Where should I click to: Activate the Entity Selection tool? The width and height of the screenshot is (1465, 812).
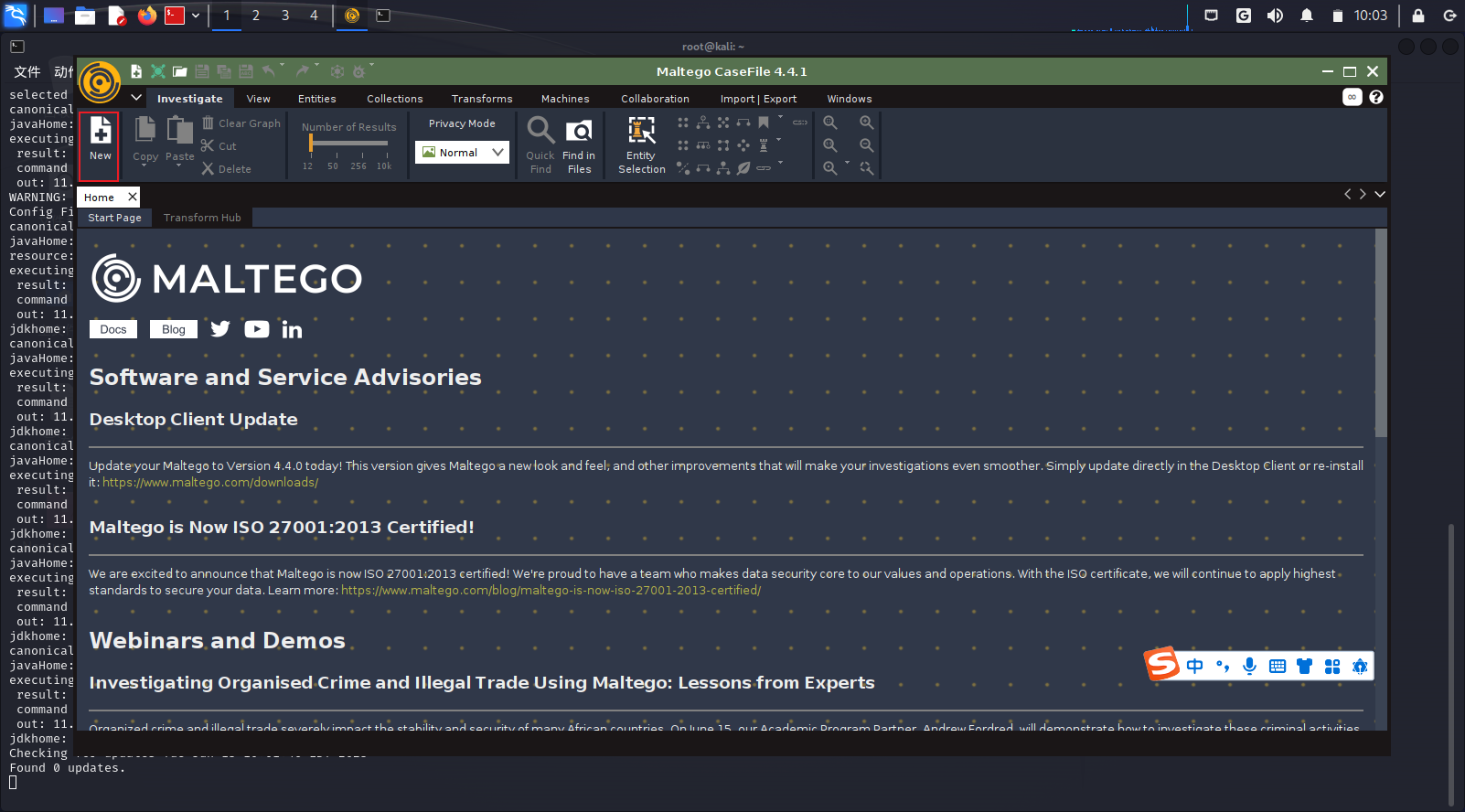641,145
